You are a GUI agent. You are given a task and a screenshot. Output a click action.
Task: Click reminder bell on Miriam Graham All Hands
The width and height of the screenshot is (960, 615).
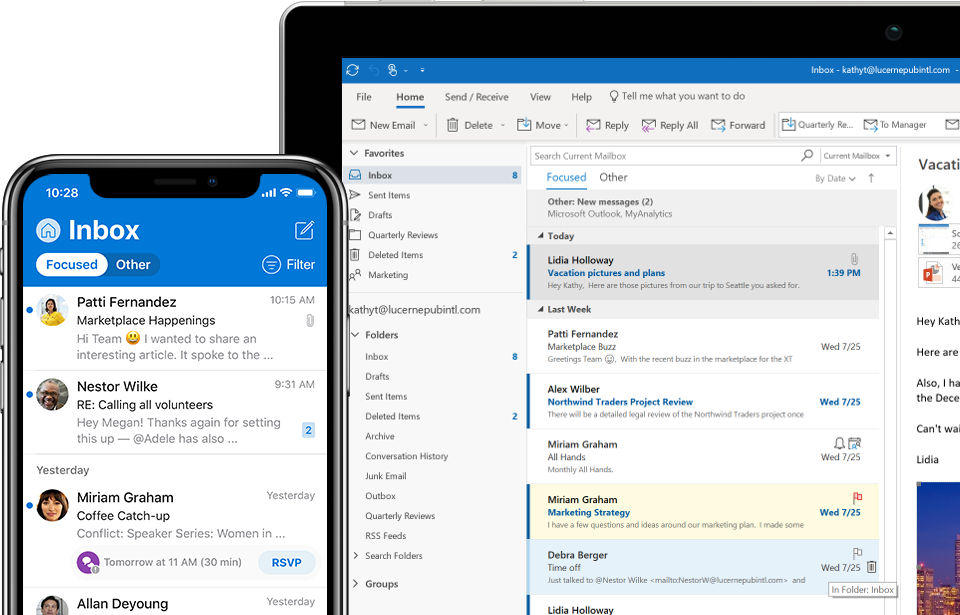pyautogui.click(x=839, y=443)
